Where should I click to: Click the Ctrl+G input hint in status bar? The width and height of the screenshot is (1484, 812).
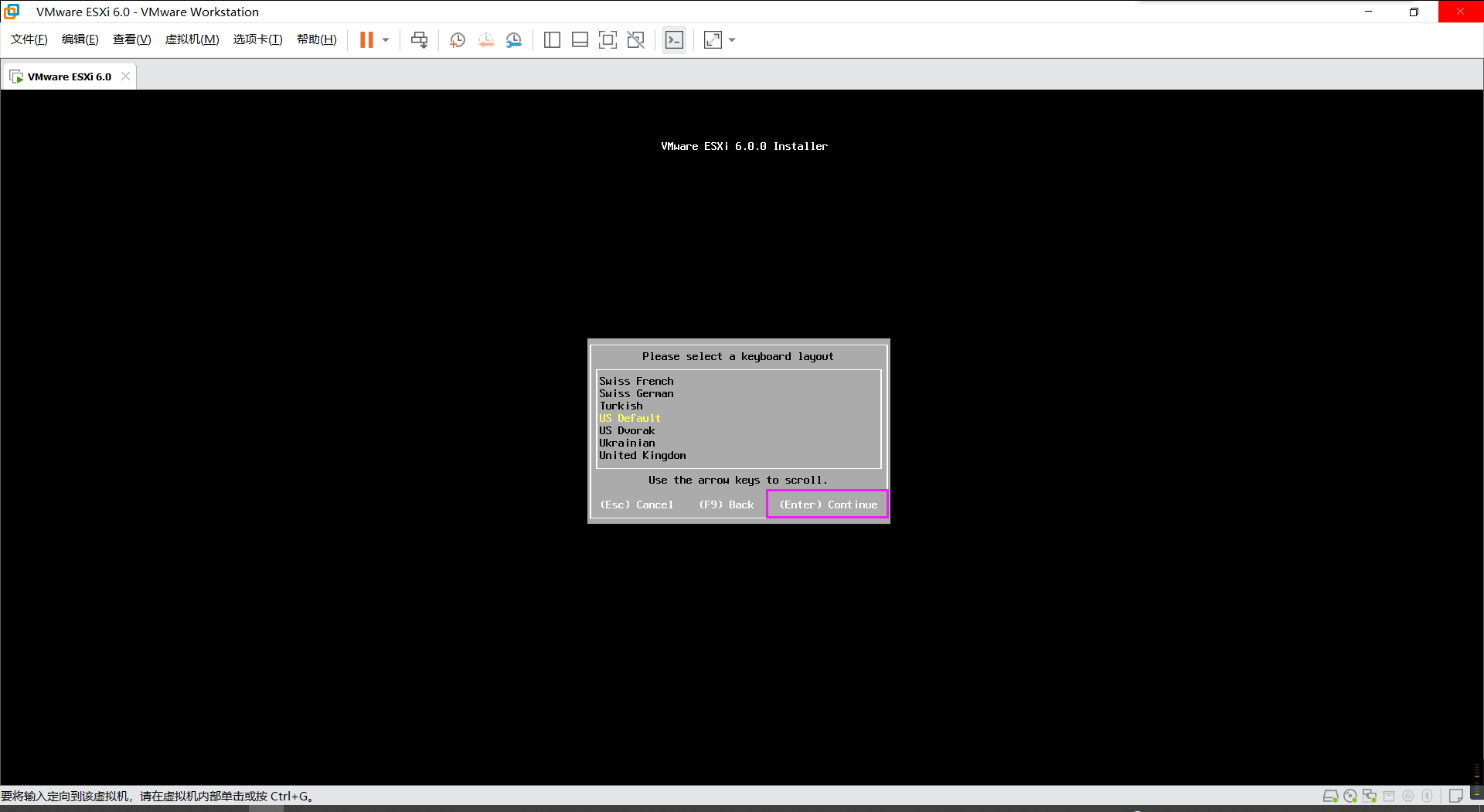(x=158, y=796)
